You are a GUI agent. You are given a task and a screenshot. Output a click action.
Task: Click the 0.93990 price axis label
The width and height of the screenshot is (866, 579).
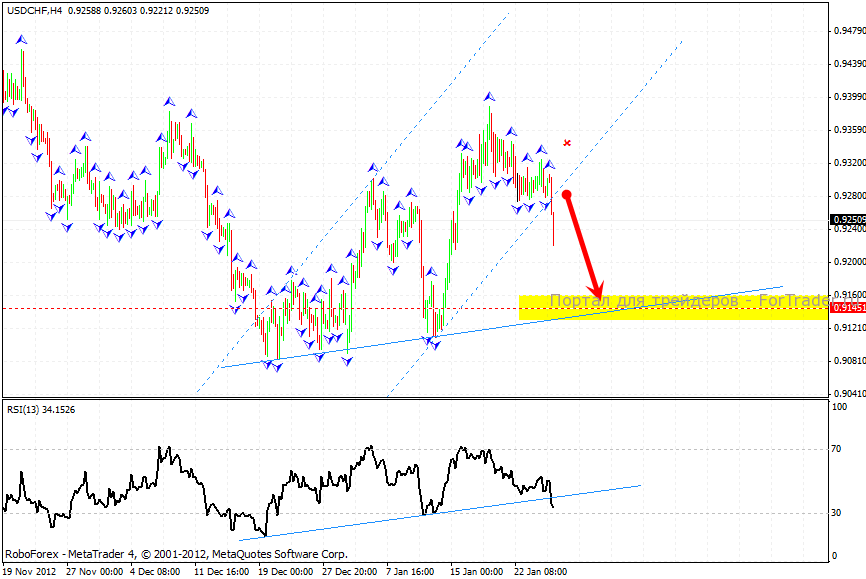click(849, 97)
